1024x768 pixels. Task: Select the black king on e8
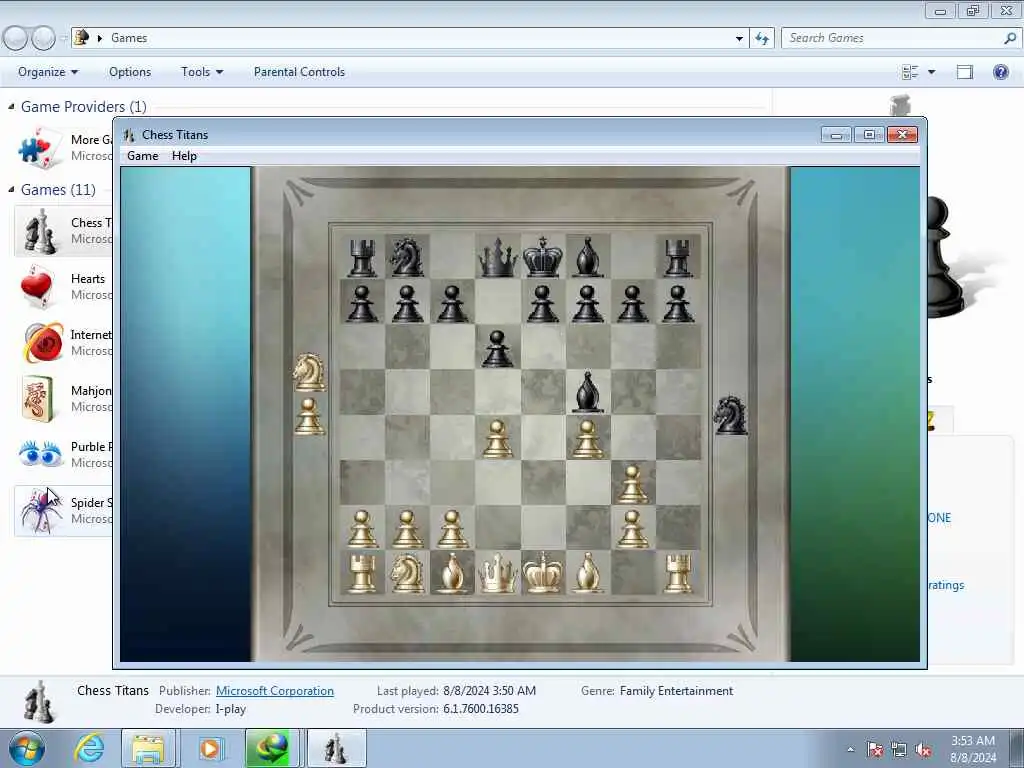[543, 257]
